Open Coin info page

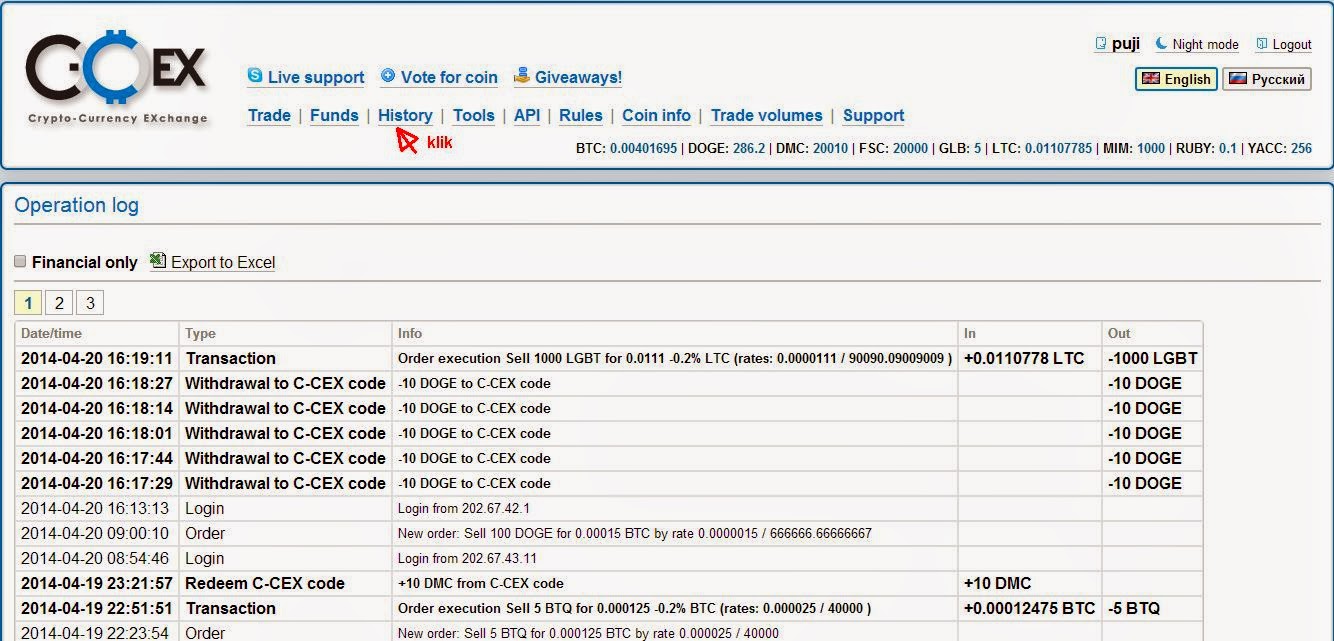click(x=656, y=115)
